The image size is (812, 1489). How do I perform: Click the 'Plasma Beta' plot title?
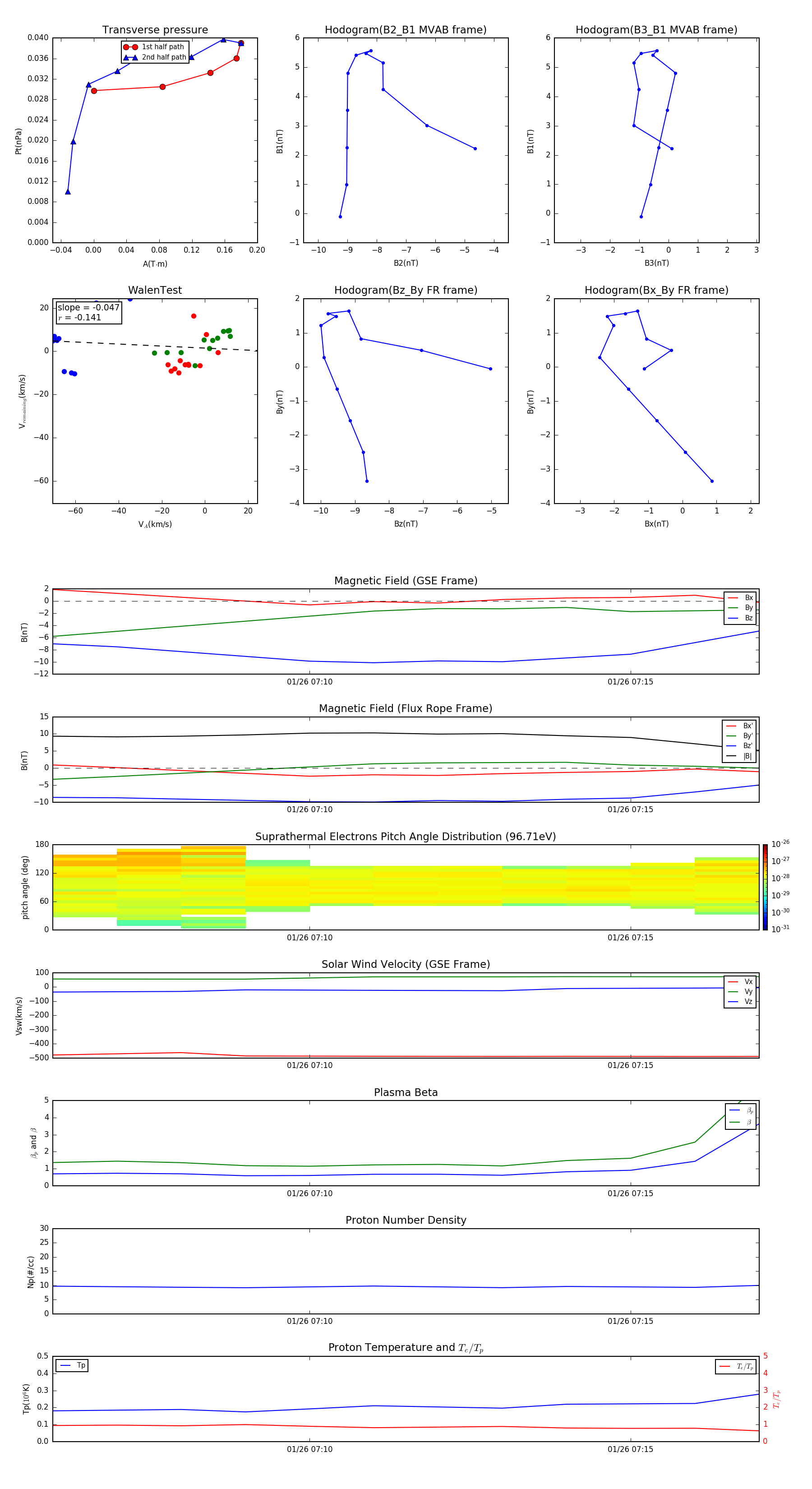pos(406,1092)
